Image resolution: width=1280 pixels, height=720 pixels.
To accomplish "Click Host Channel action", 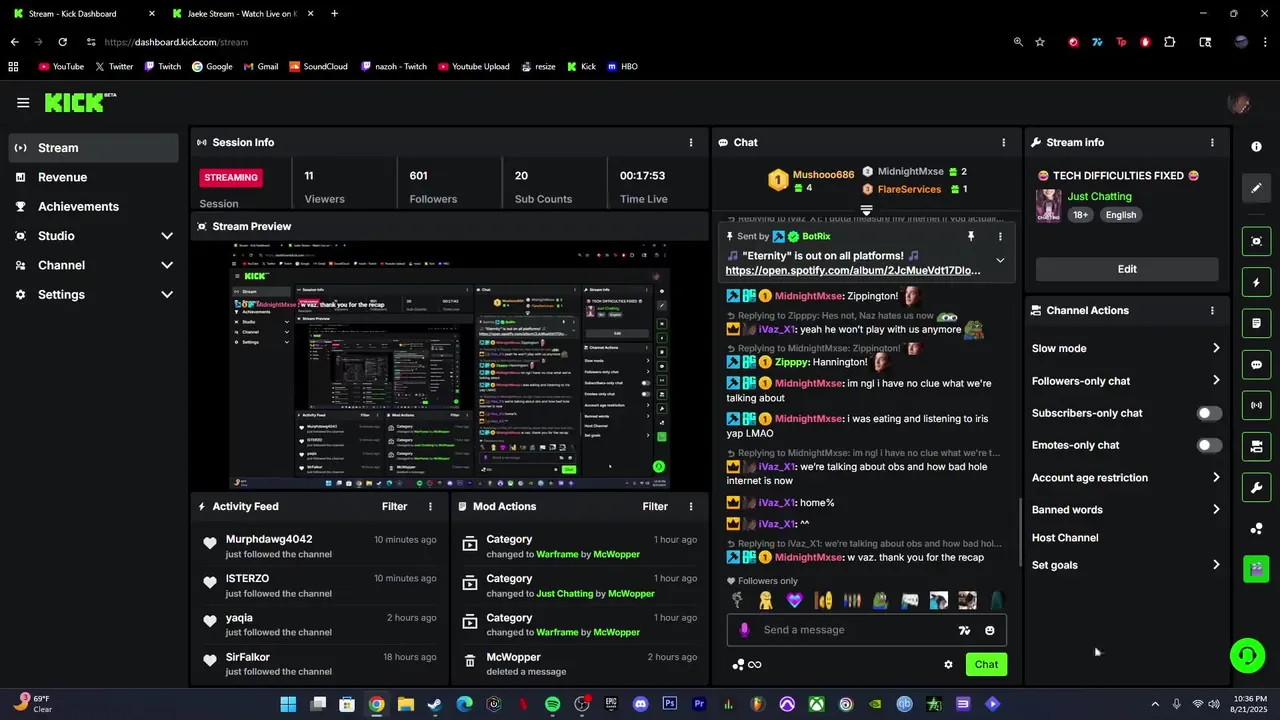I will 1065,538.
